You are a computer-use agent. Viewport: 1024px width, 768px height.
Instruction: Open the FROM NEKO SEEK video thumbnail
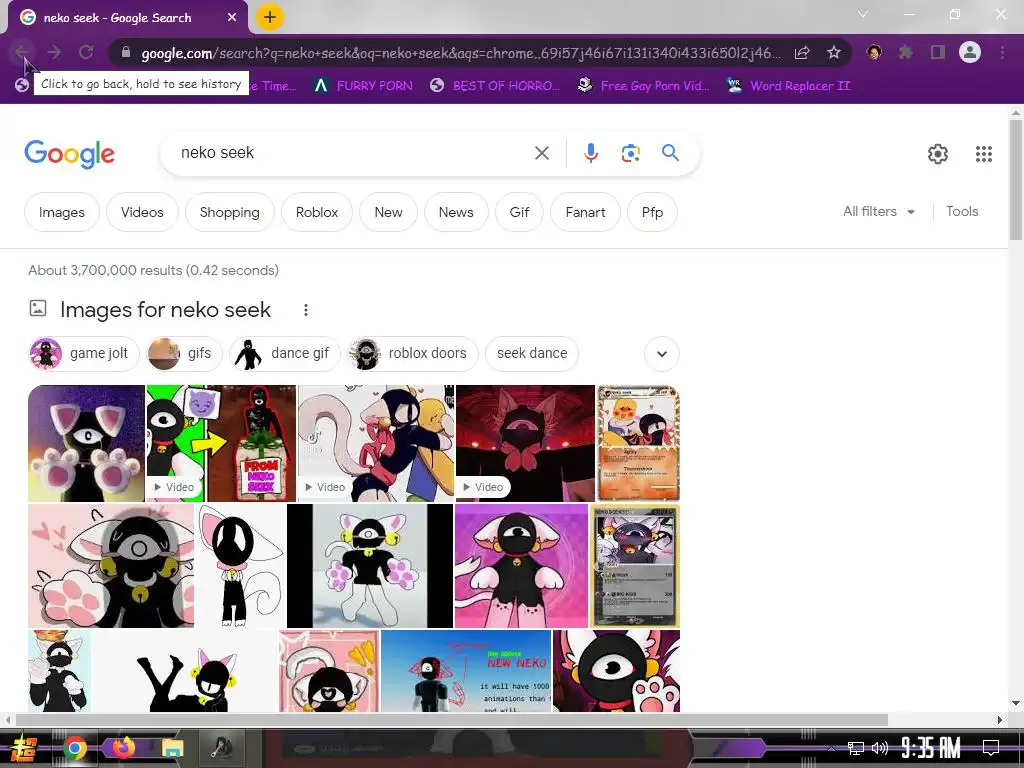(221, 443)
